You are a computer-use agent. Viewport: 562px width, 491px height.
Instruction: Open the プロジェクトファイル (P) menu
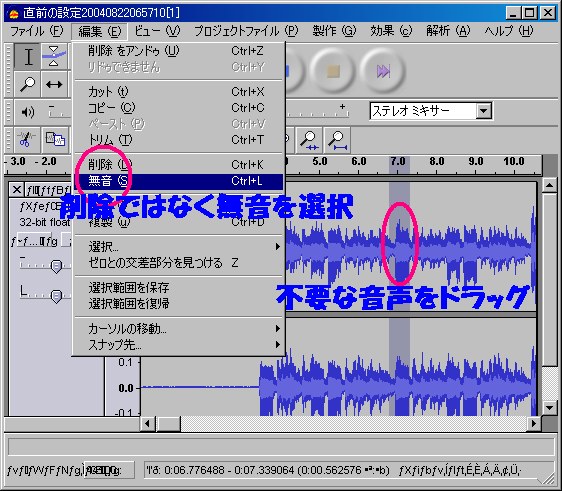tap(246, 32)
